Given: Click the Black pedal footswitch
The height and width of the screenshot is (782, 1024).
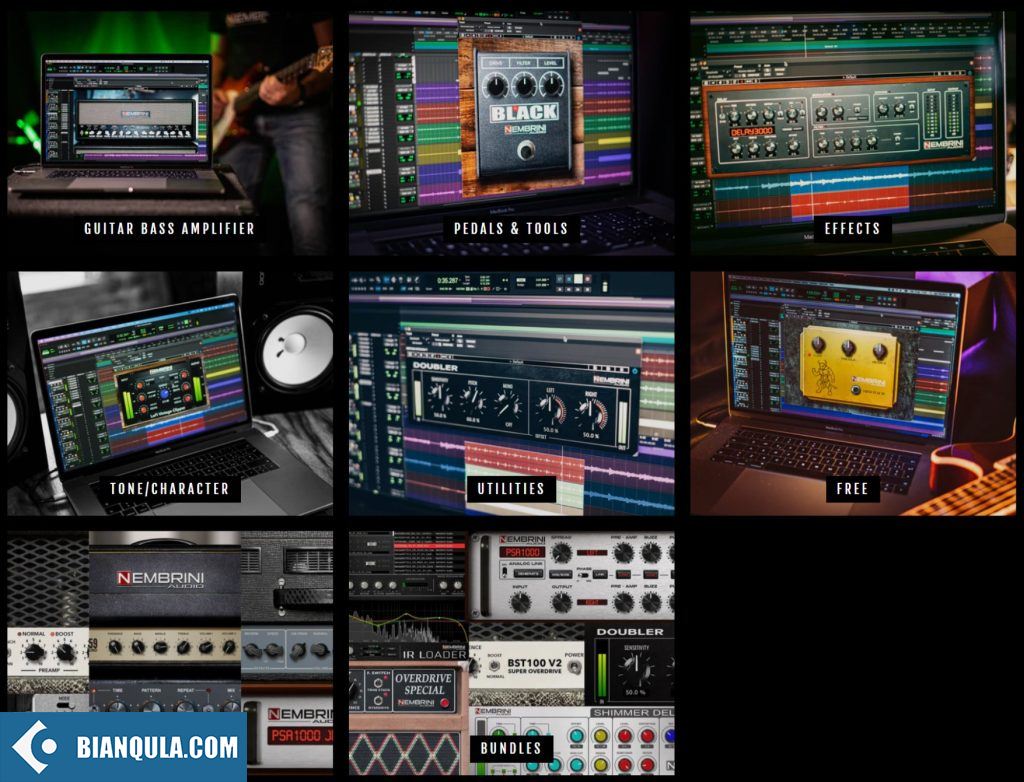Looking at the screenshot, I should (x=526, y=152).
